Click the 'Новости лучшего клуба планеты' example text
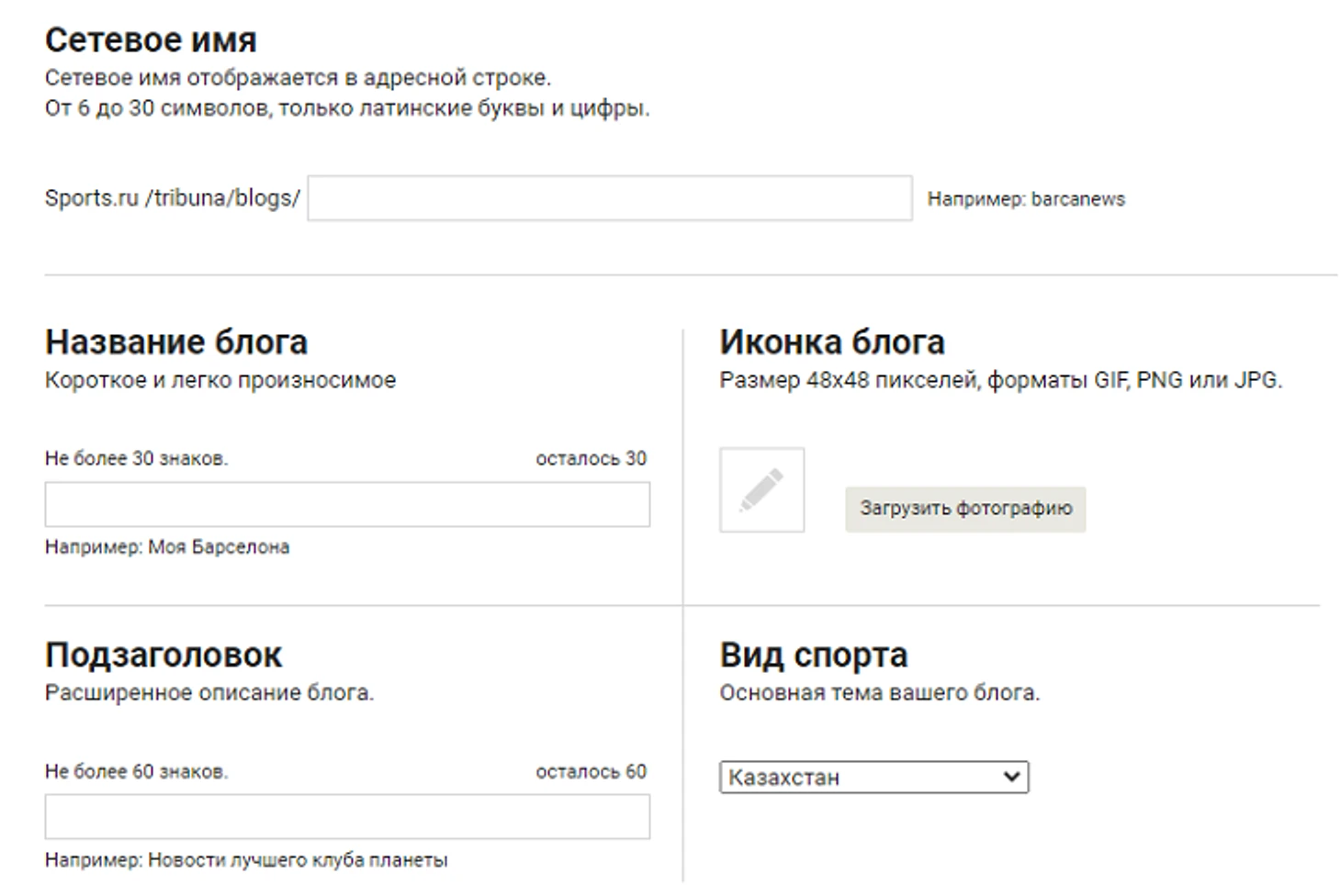 pos(298,861)
